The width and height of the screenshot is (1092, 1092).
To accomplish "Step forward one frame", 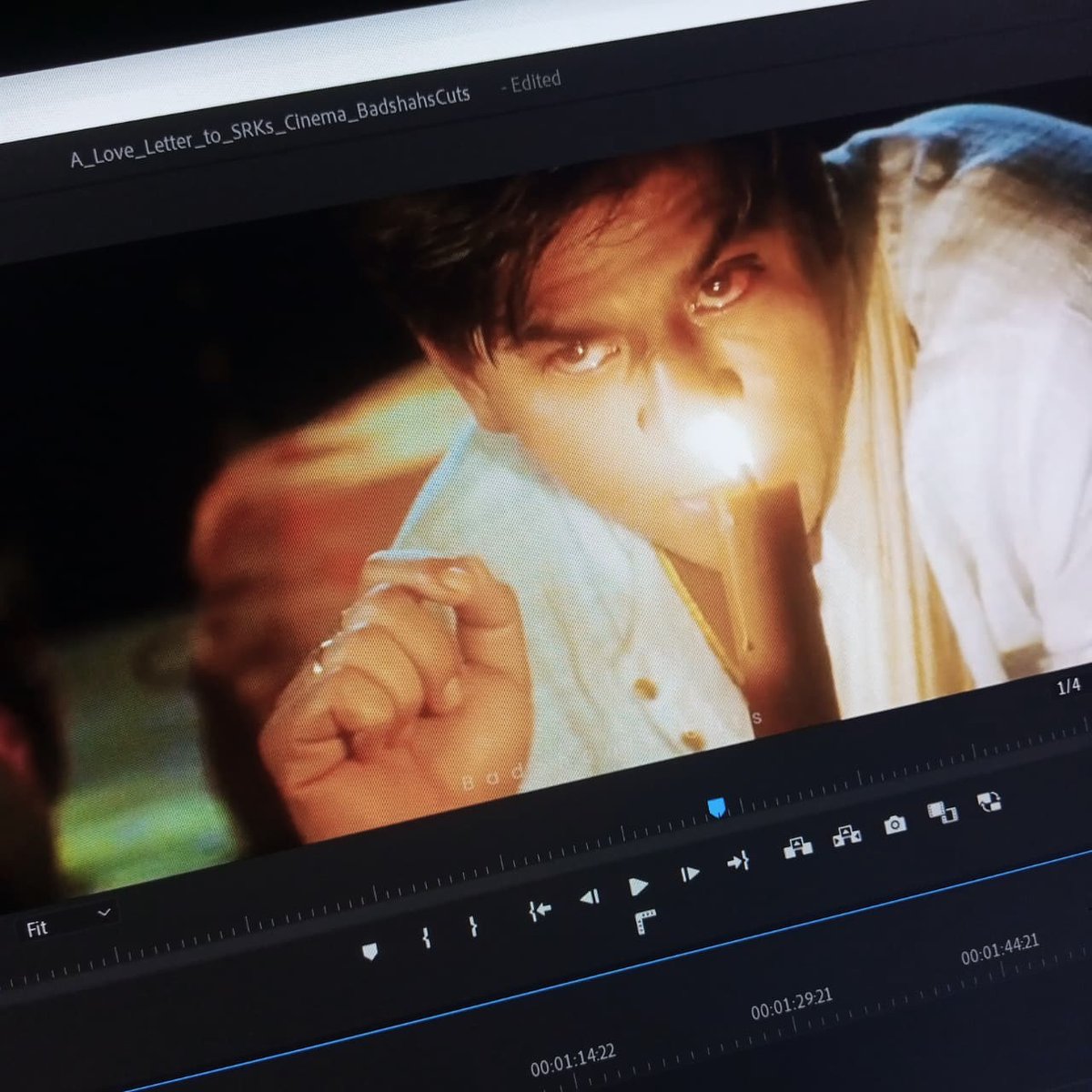I will click(x=690, y=875).
